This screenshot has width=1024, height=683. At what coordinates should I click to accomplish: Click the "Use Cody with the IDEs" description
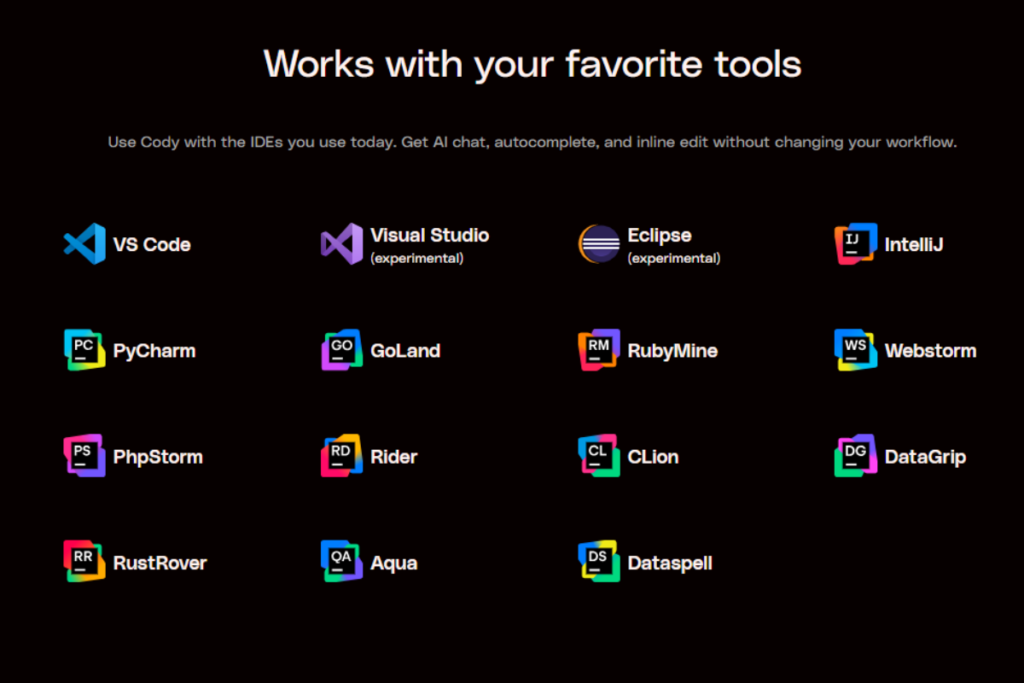[532, 142]
